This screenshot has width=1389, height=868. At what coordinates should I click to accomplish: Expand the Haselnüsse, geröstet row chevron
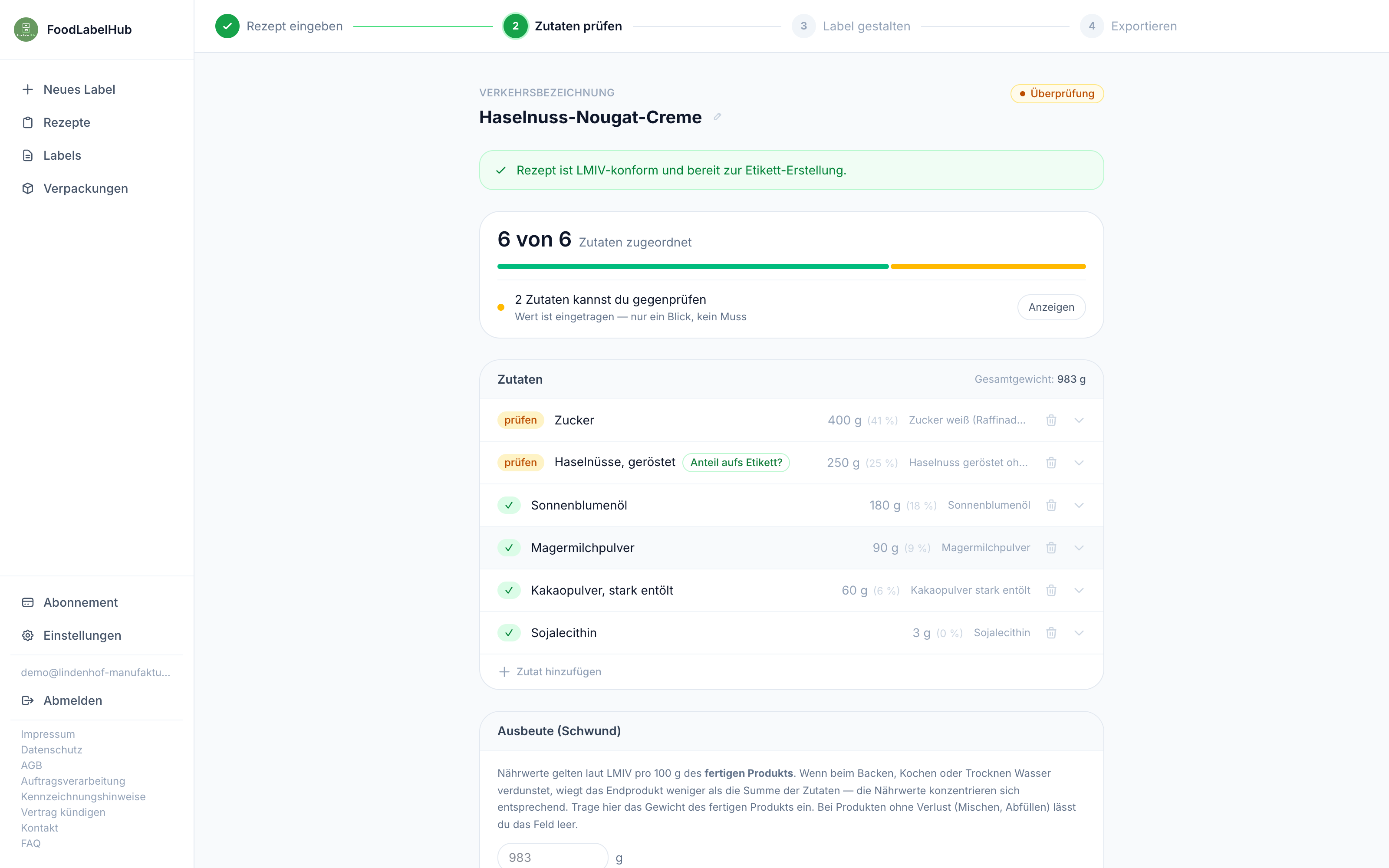(x=1079, y=463)
